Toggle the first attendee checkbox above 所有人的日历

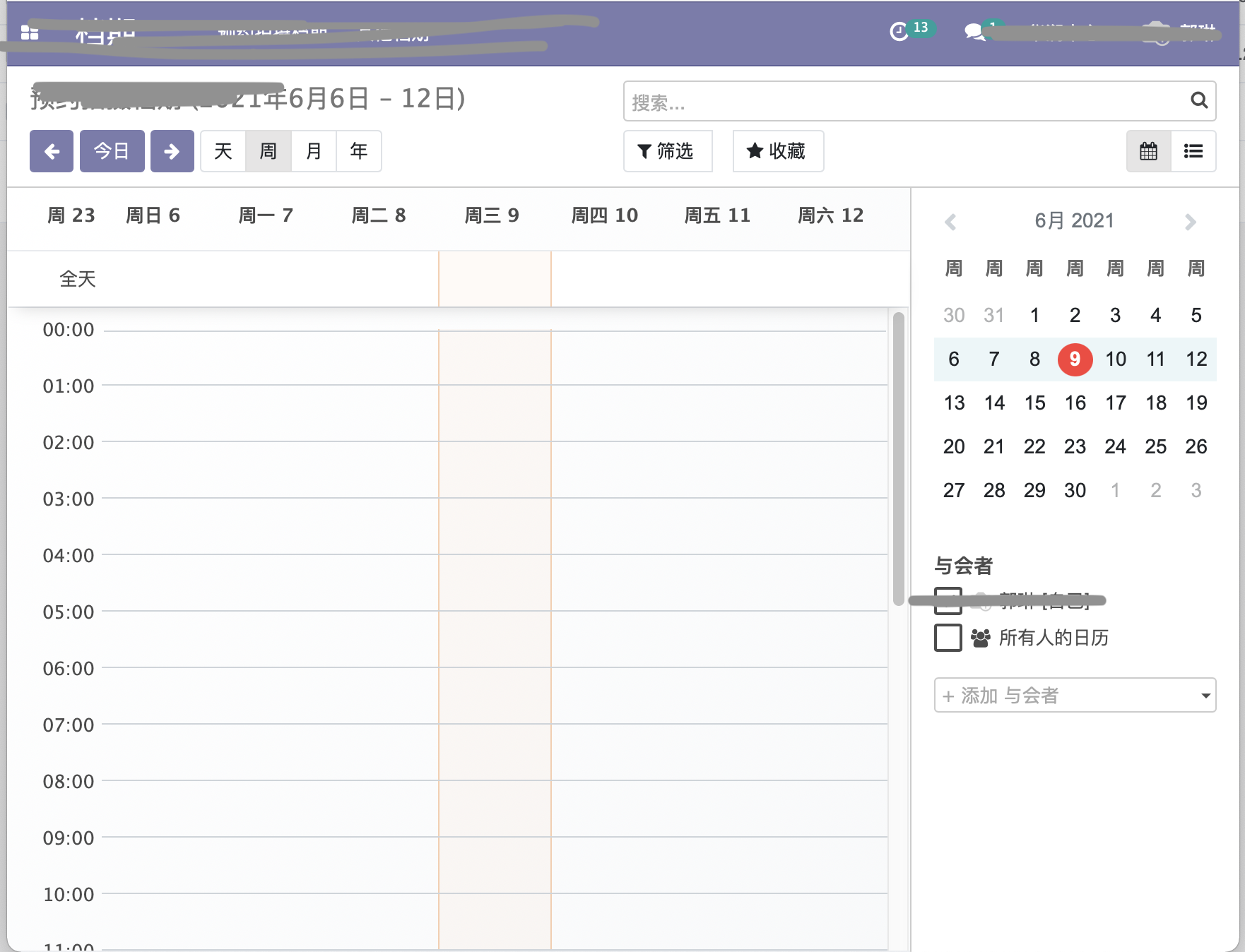coord(948,601)
